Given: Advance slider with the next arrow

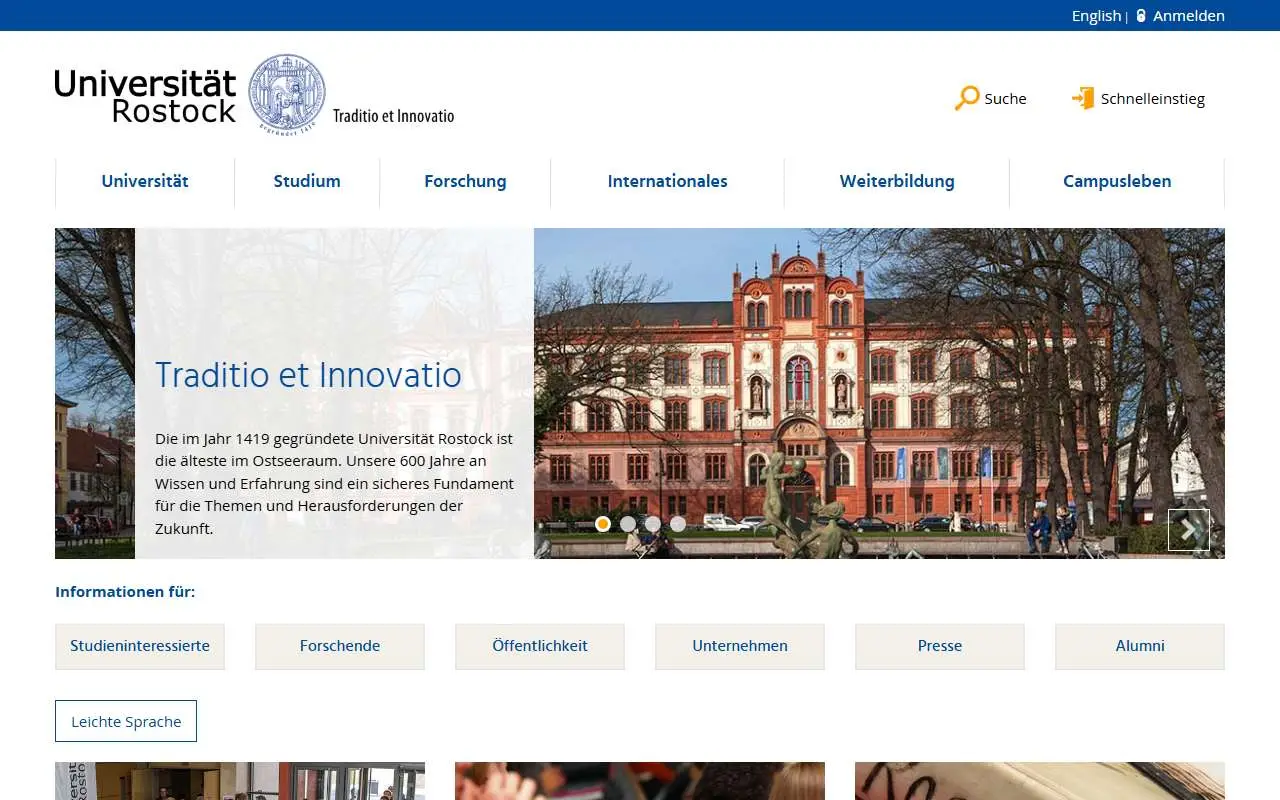Looking at the screenshot, I should coord(1189,530).
